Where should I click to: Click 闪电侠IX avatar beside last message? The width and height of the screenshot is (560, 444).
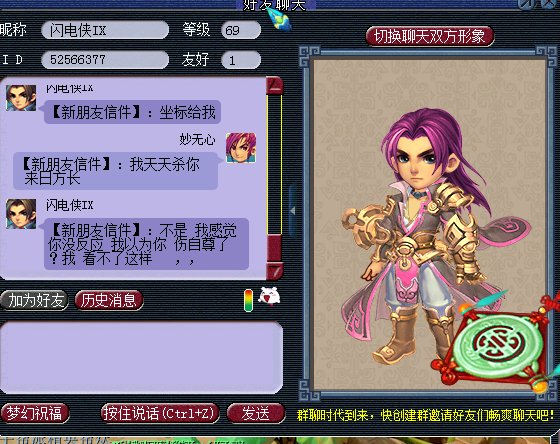(21, 214)
